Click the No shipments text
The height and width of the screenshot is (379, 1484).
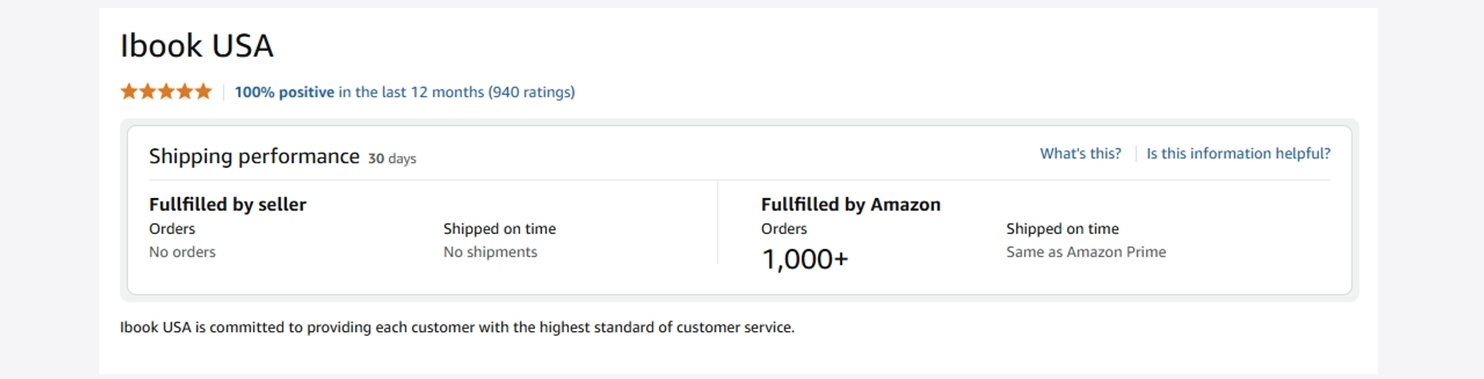click(x=490, y=252)
